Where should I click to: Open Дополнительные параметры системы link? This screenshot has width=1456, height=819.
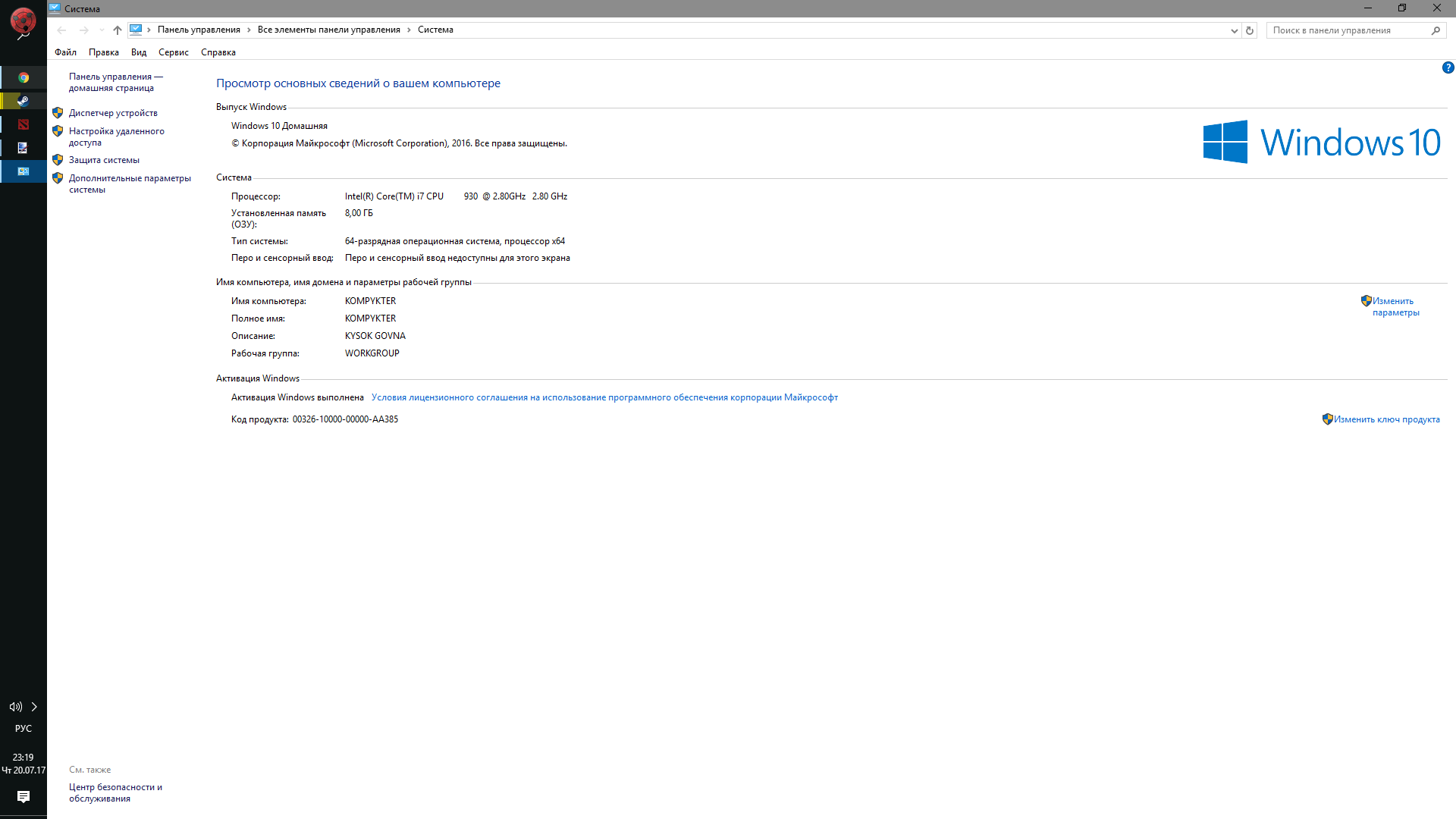[130, 184]
